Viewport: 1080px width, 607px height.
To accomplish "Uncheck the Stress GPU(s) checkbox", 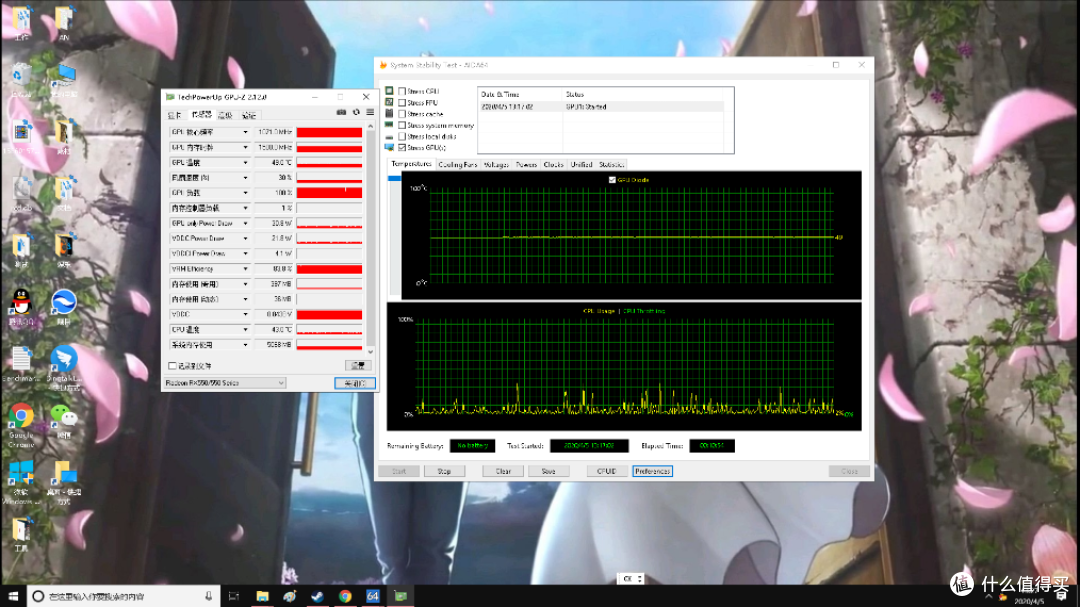I will point(402,147).
